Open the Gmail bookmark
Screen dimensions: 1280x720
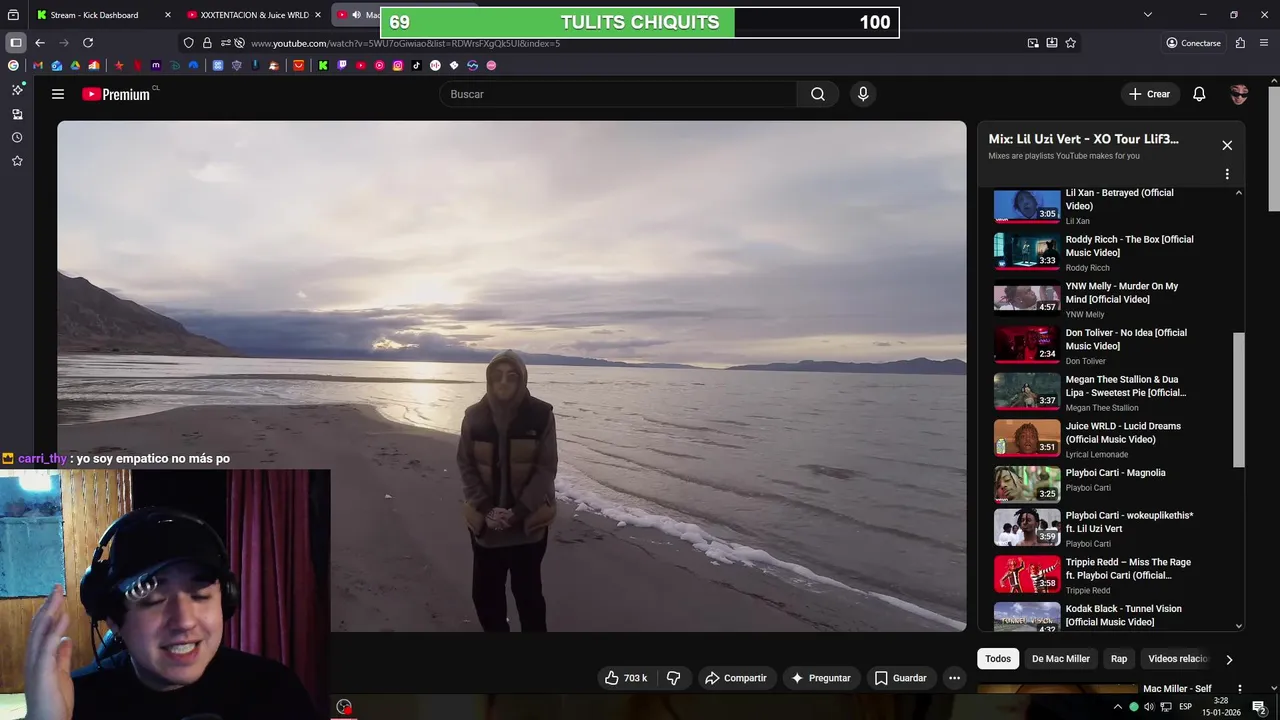38,65
